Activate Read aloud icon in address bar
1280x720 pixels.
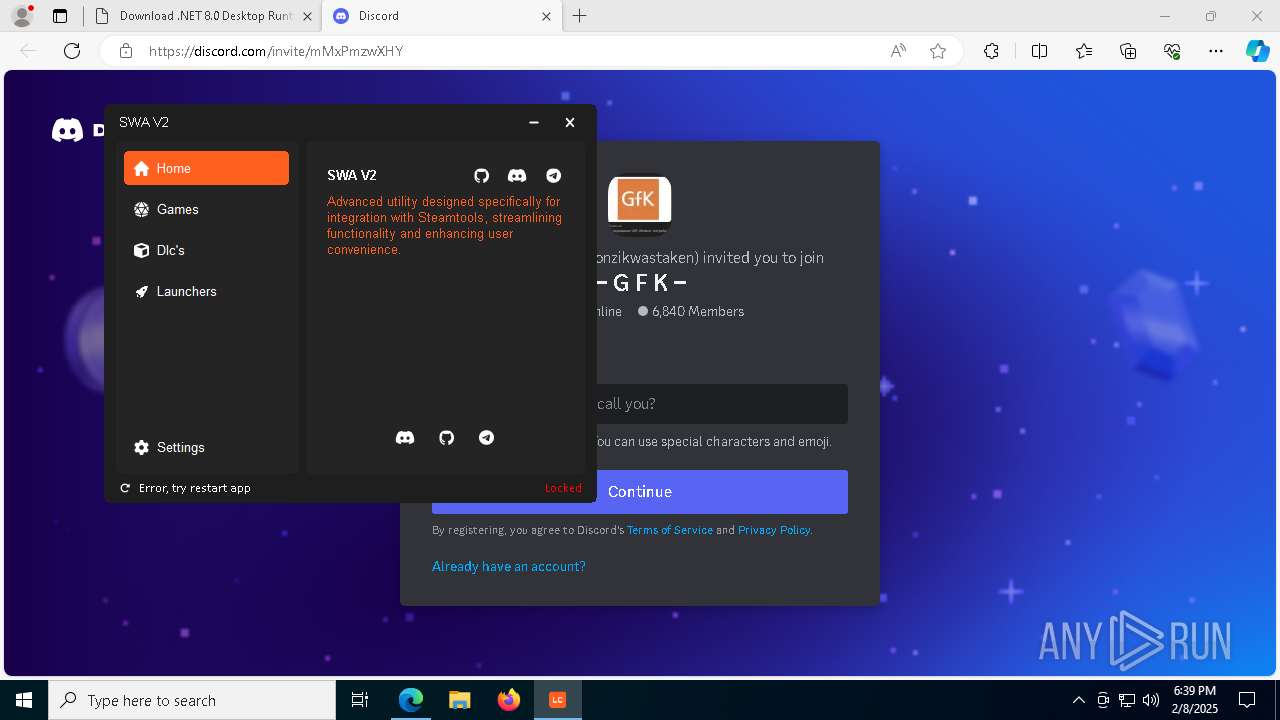click(x=898, y=51)
